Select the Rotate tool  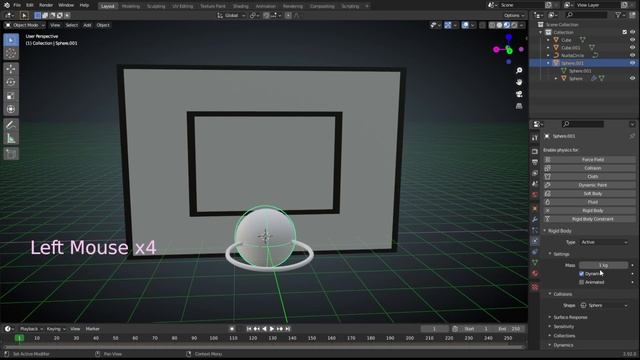pos(11,82)
